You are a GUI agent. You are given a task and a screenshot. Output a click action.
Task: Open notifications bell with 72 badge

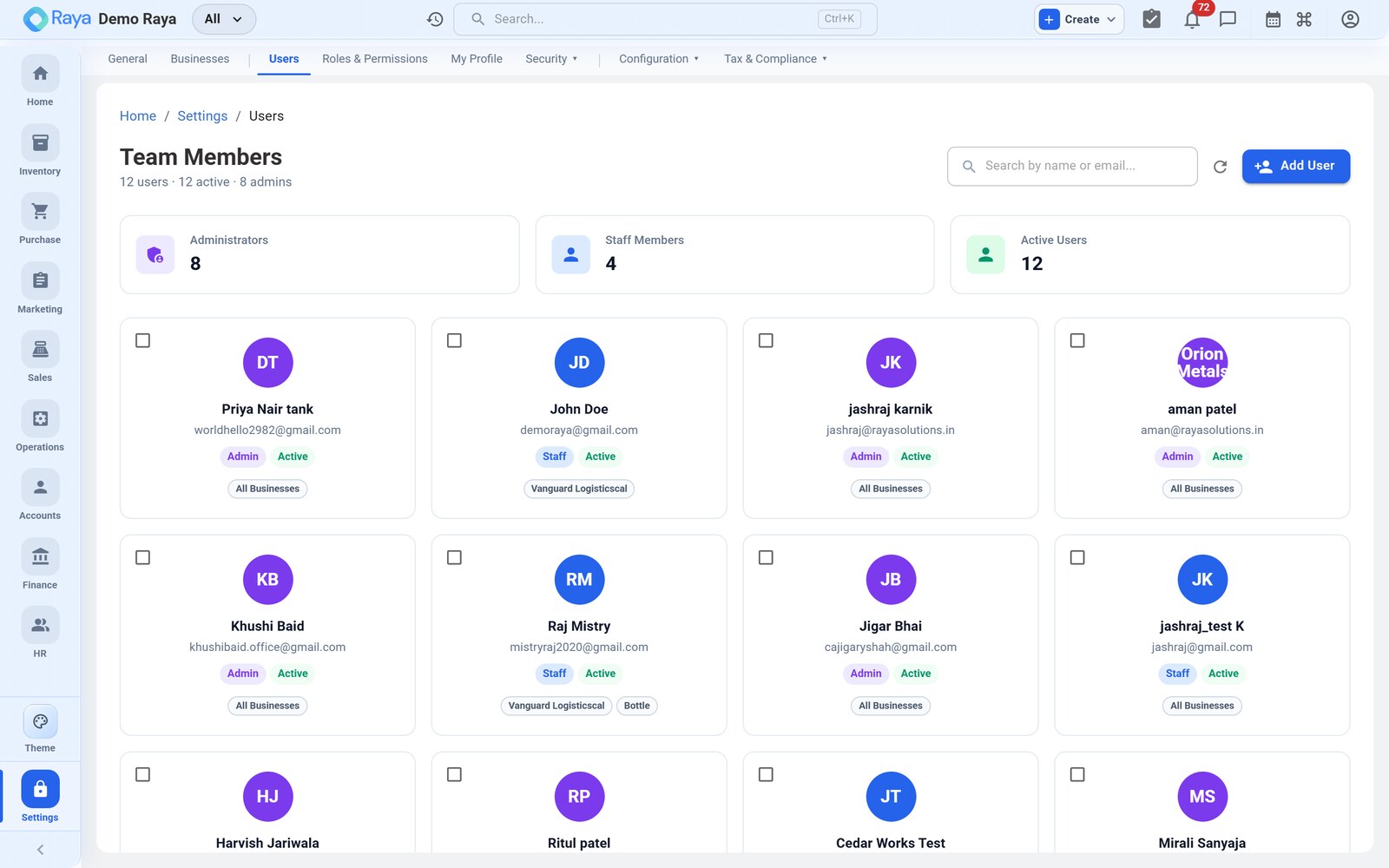click(x=1193, y=19)
